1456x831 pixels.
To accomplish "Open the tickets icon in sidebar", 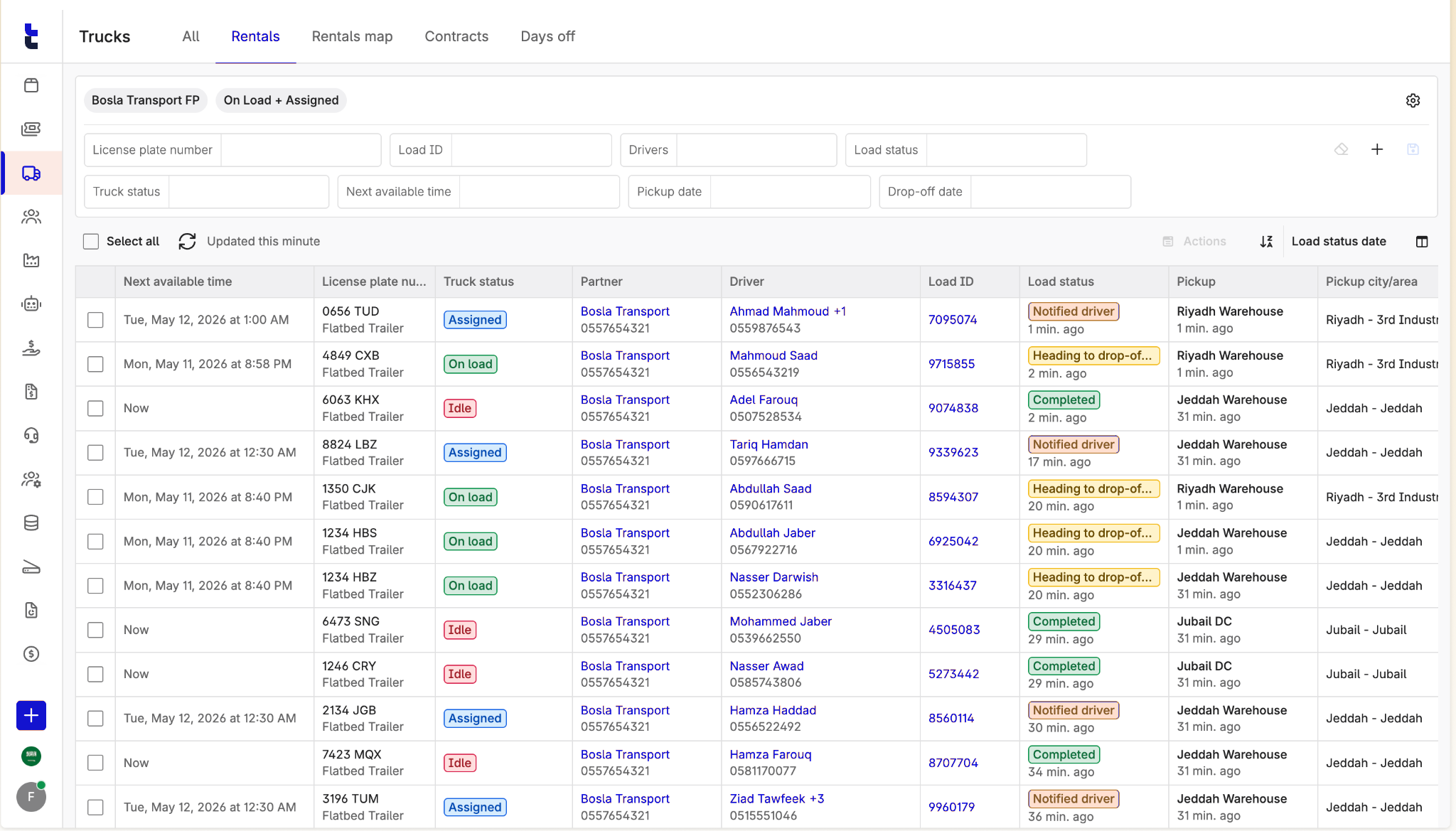I will coord(31,129).
